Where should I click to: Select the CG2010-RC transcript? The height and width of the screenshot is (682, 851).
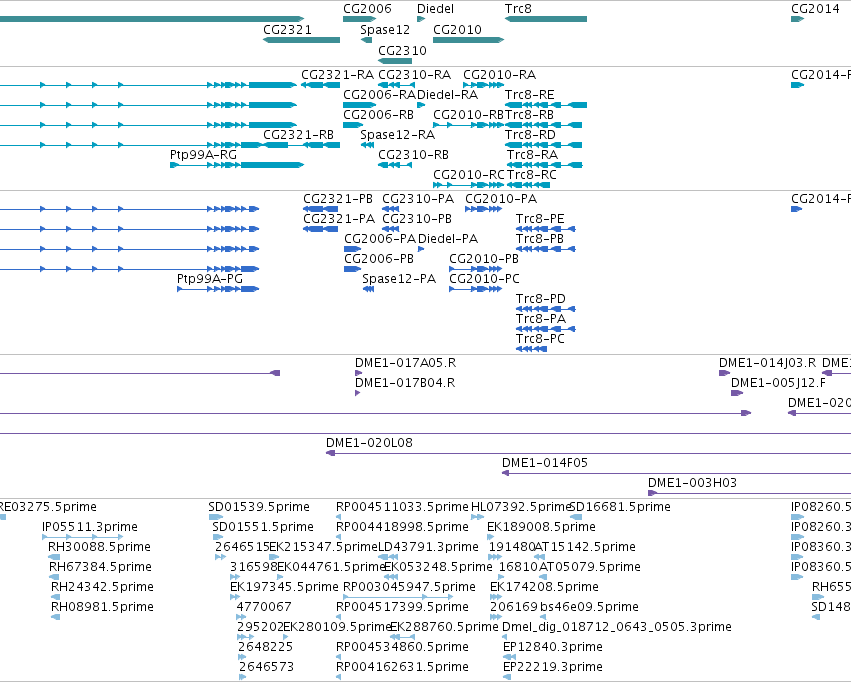(x=468, y=185)
